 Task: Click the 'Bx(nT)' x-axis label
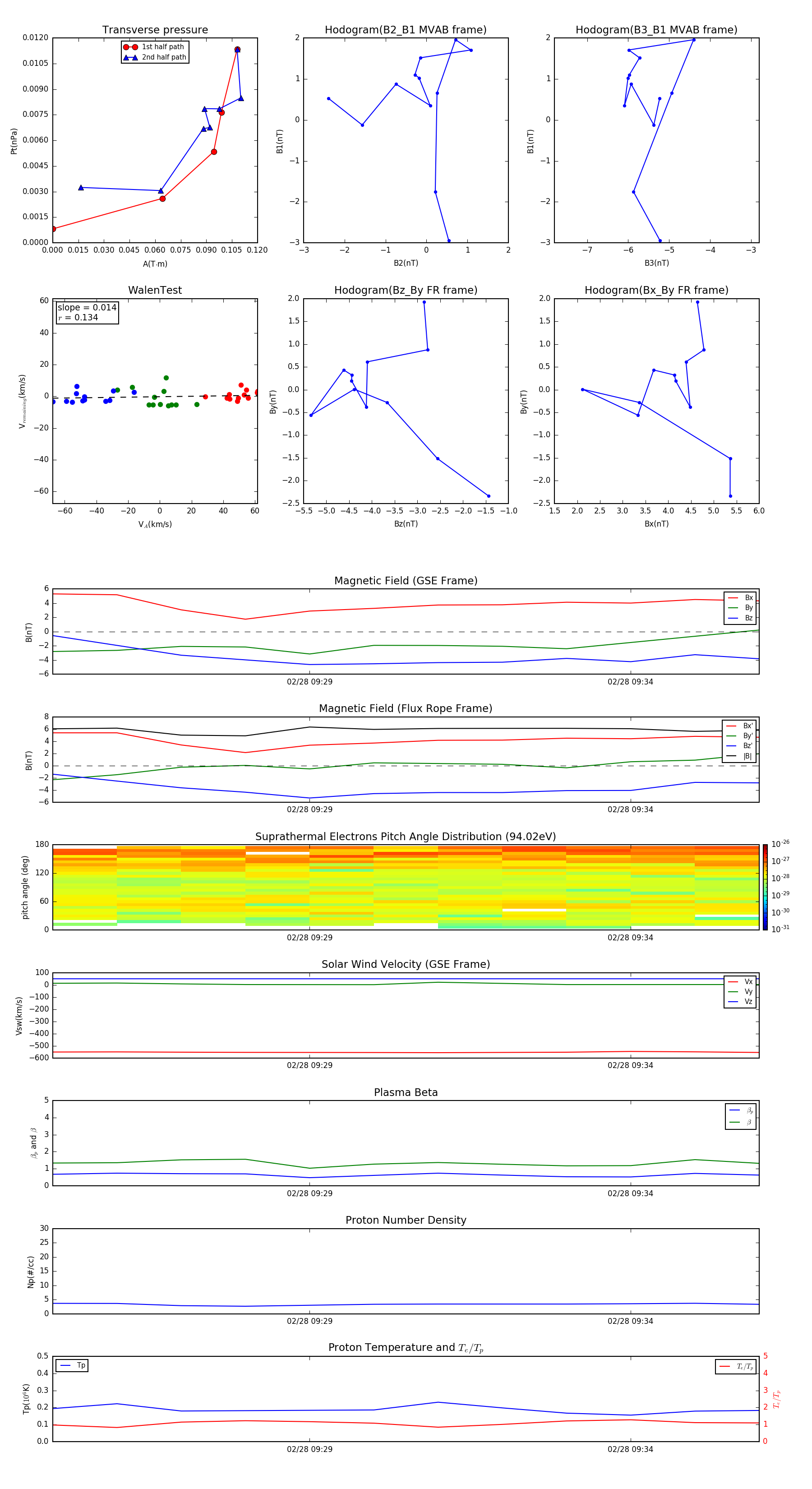[656, 524]
